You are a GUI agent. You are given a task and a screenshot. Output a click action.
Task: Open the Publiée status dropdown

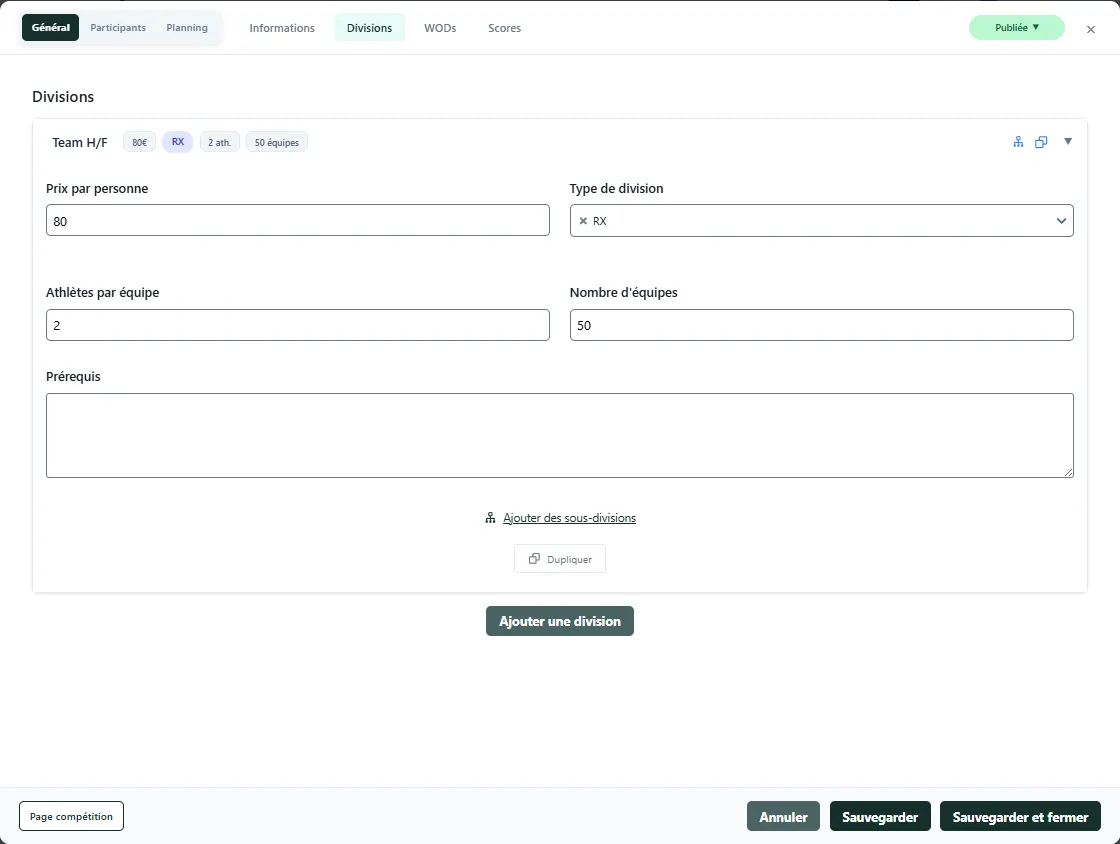pos(1016,28)
